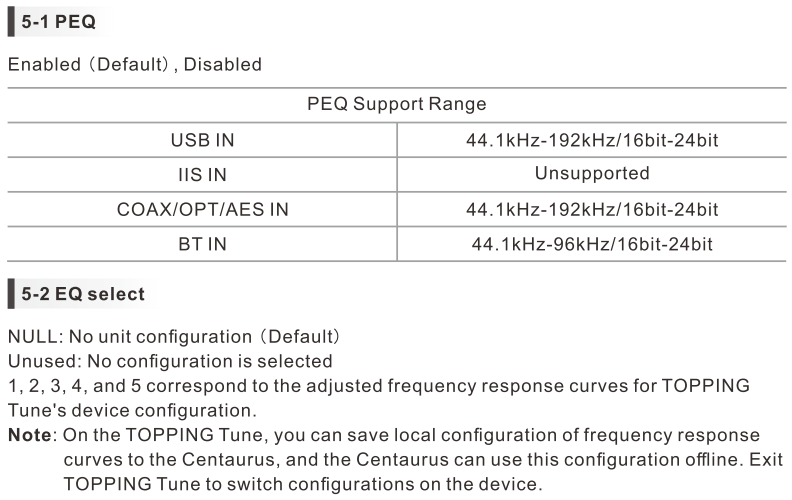Select the 44.1kHz-96kHz/16bit-24bit value
Viewport: 792px width, 500px height.
592,244
